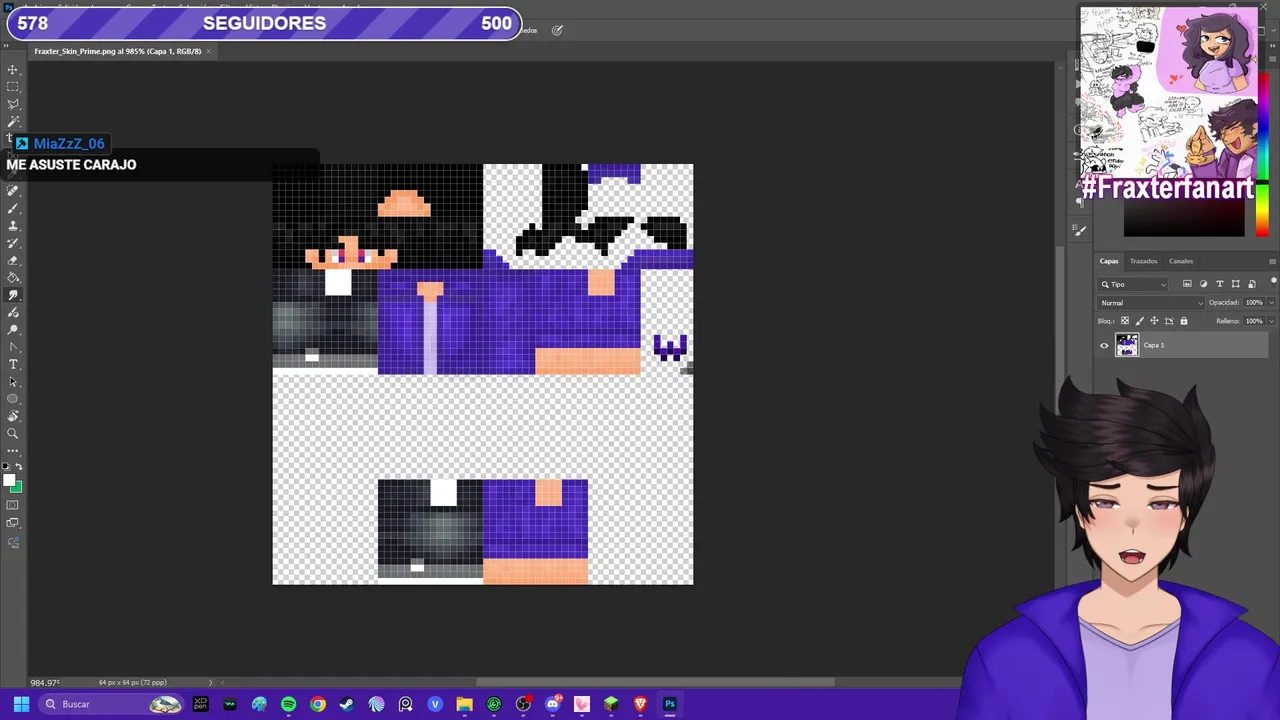Select the Brush tool

13,208
